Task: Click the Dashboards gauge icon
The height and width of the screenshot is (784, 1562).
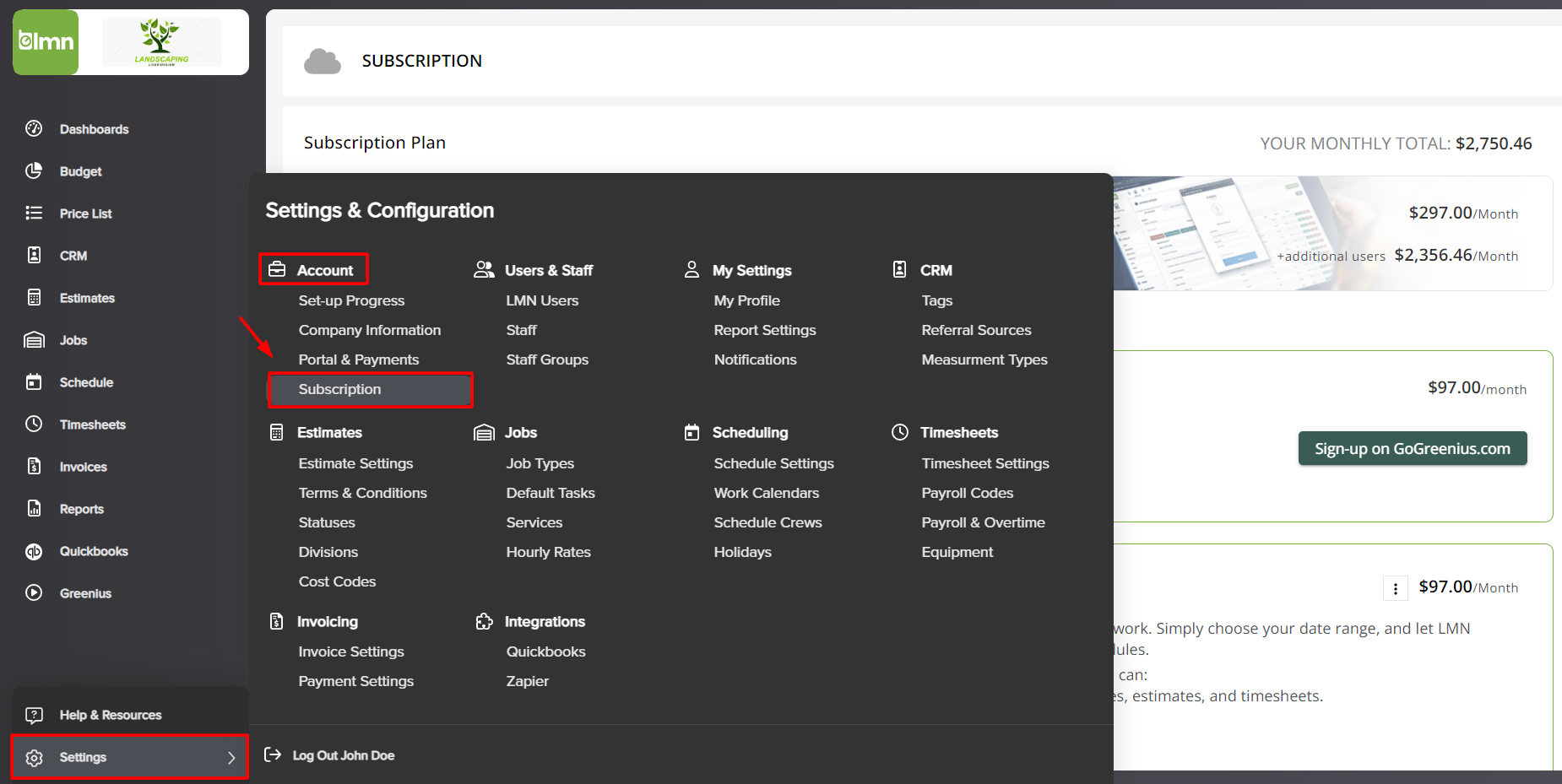Action: tap(34, 128)
